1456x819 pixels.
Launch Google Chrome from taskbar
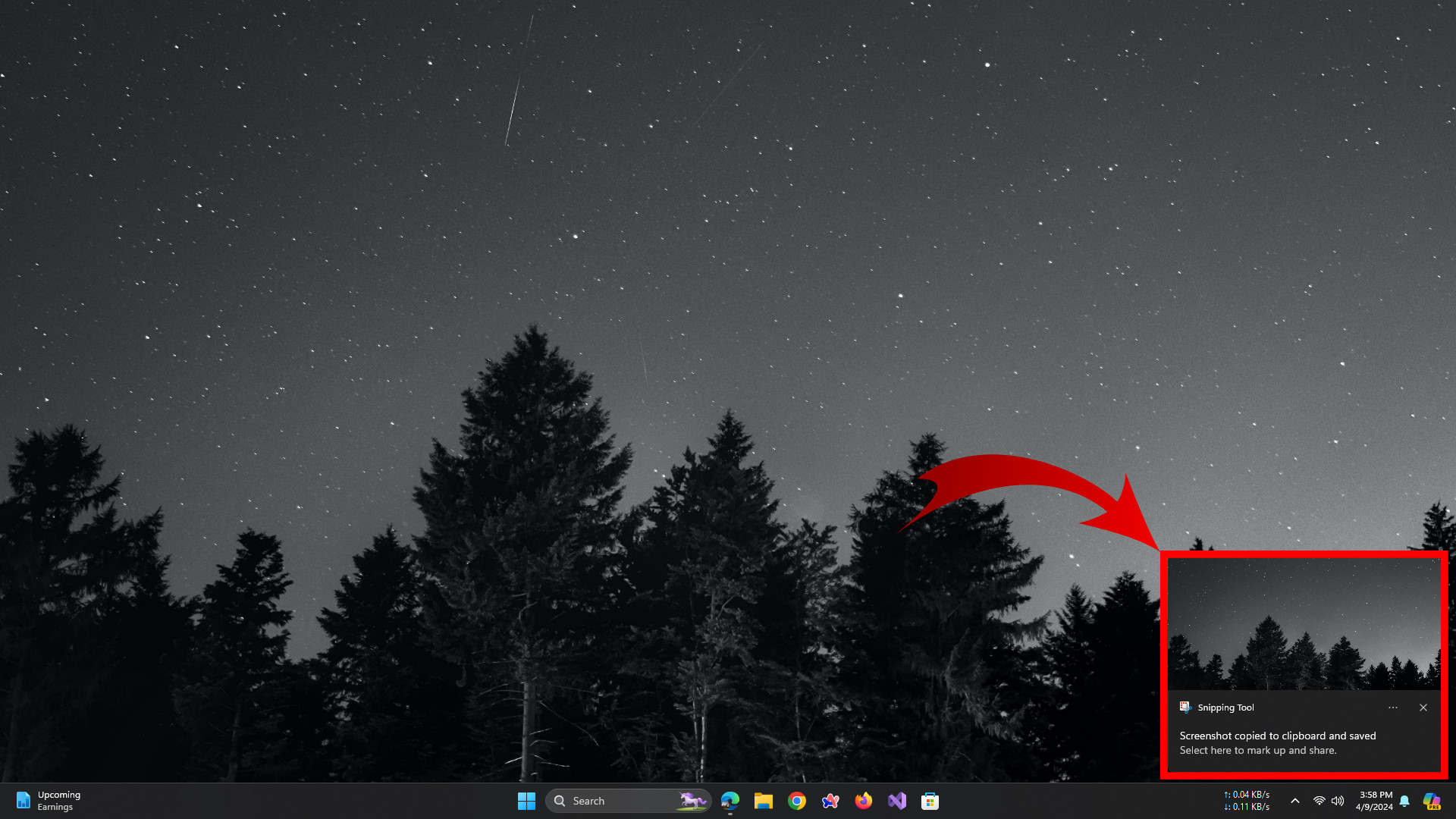pyautogui.click(x=796, y=801)
